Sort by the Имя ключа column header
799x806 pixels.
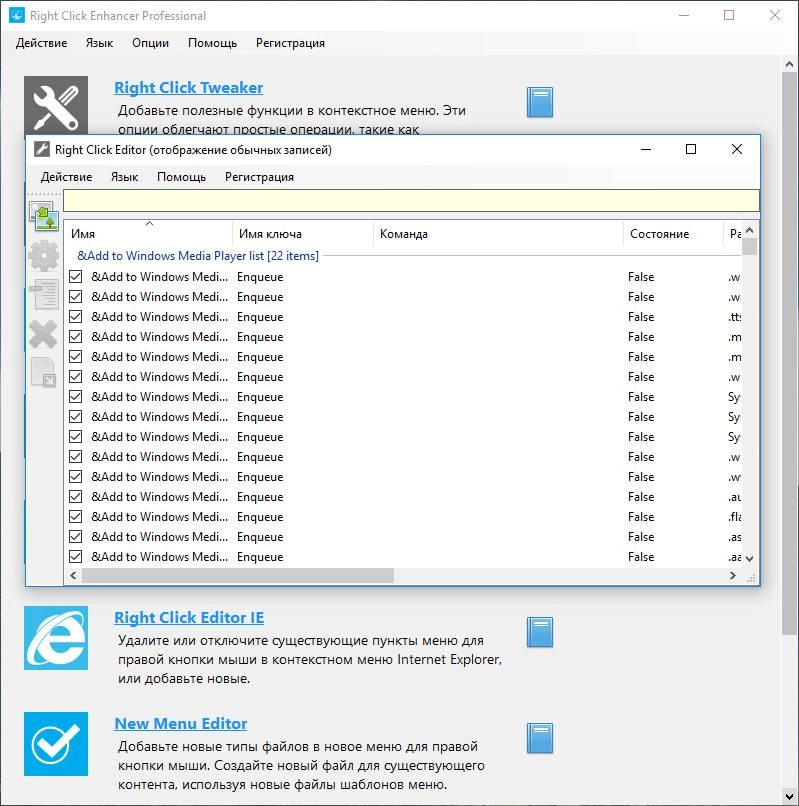(303, 234)
